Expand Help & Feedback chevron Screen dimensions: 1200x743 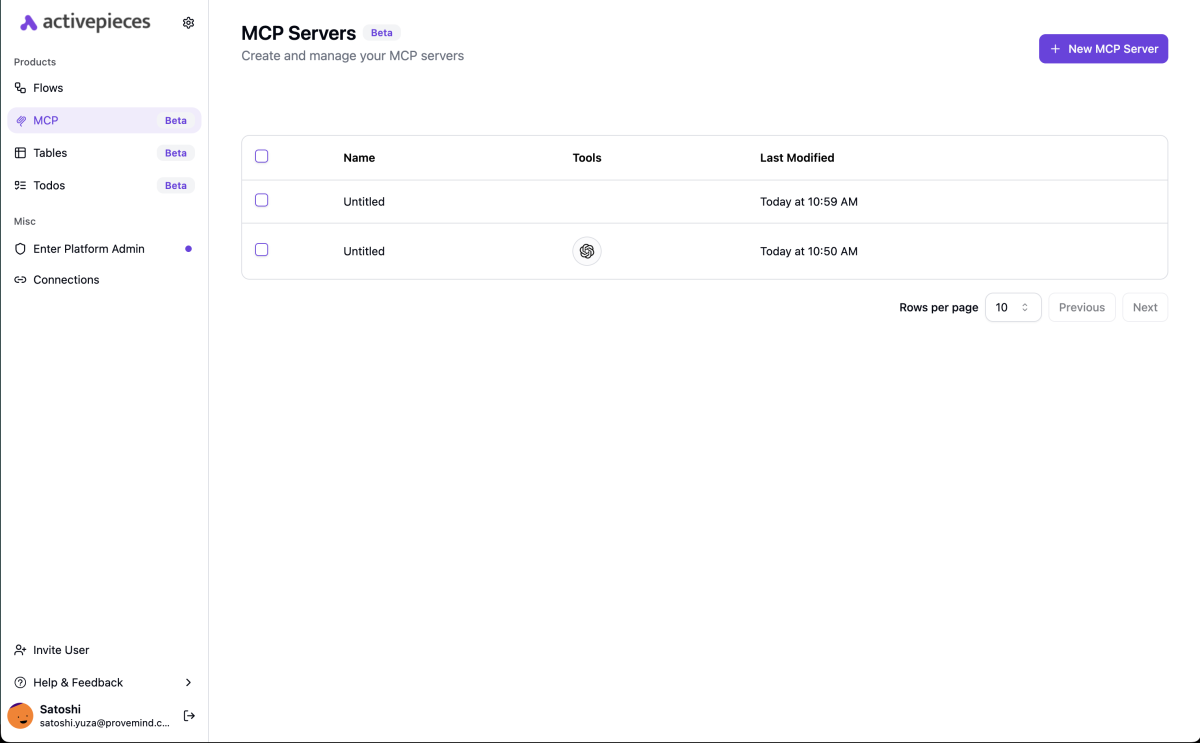pos(188,683)
